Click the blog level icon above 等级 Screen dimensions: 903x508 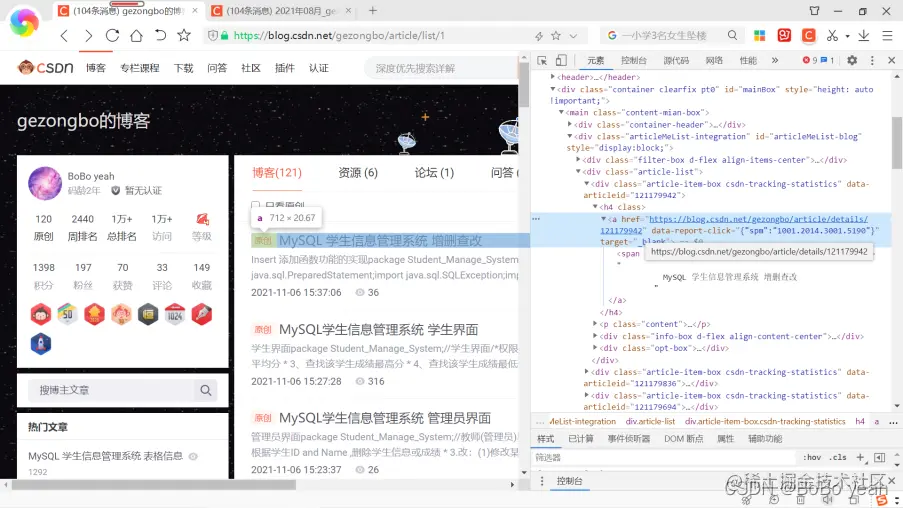pyautogui.click(x=202, y=219)
